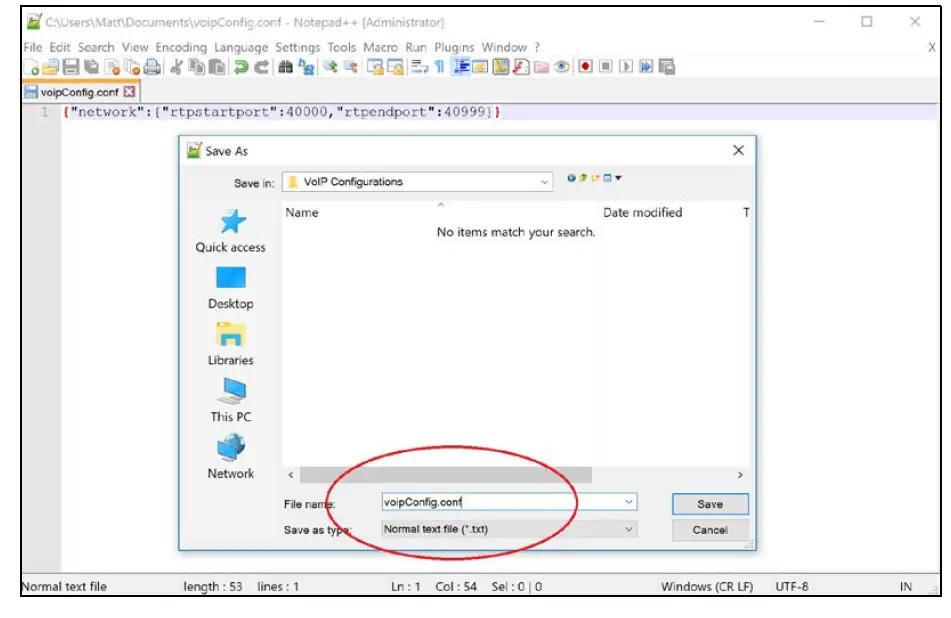
Task: Toggle the Indent Guide toolbar icon
Action: (x=462, y=67)
